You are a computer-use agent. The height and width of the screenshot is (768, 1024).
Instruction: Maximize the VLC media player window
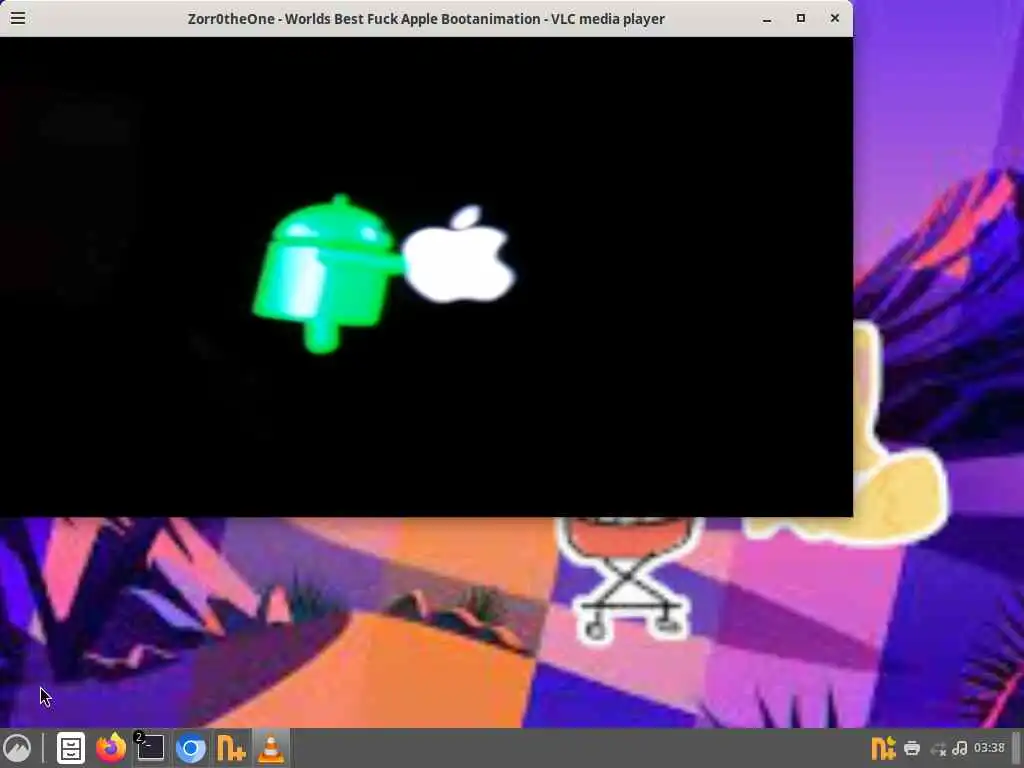coord(801,18)
